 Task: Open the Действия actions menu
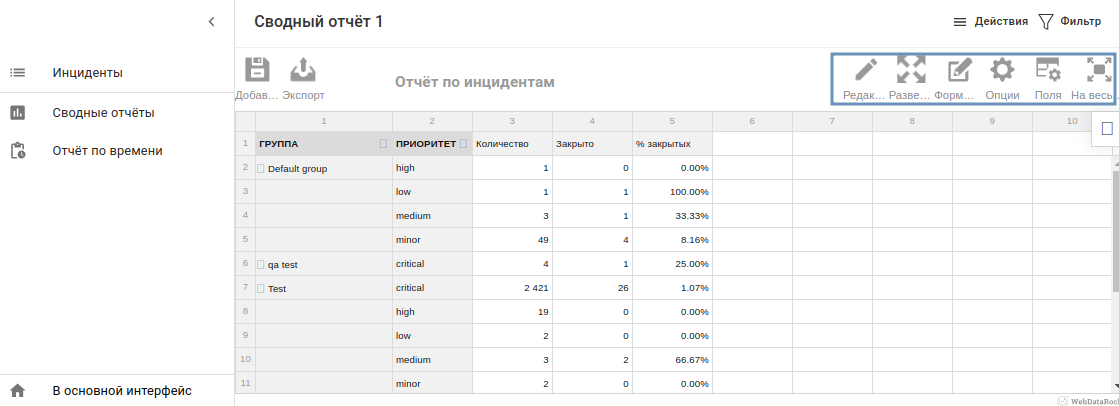989,21
